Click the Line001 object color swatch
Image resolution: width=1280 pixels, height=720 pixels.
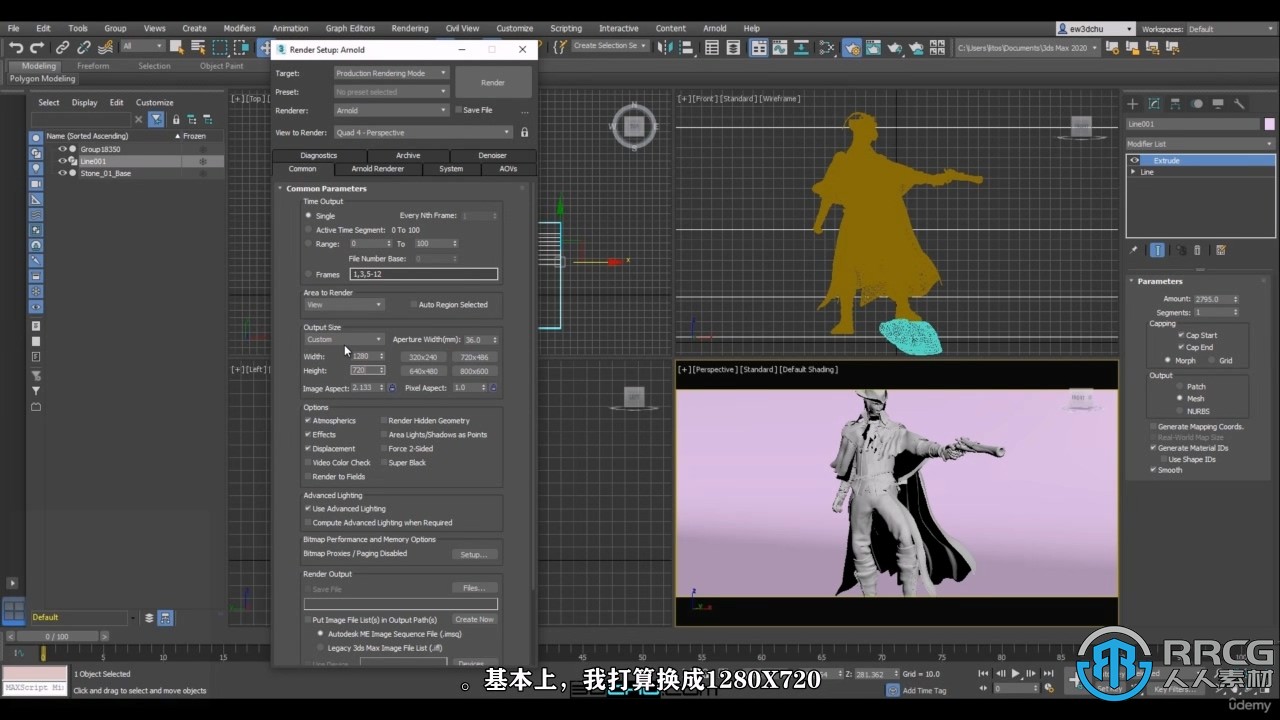(x=1270, y=124)
